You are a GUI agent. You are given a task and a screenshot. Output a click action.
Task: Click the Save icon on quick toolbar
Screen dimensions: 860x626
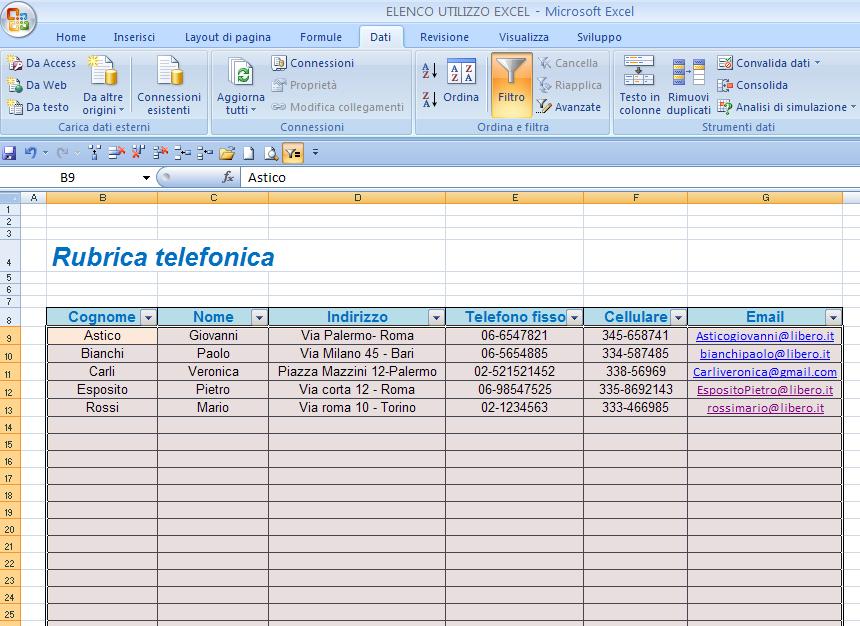[9, 153]
